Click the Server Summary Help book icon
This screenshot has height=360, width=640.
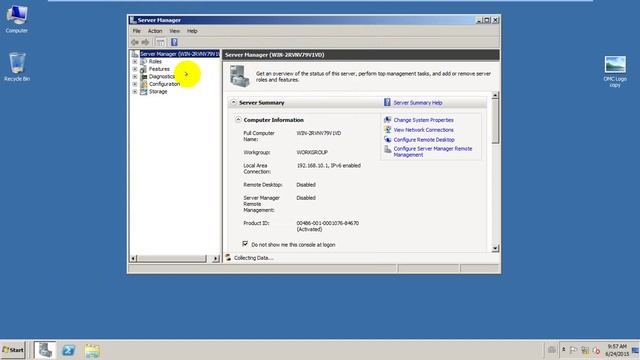pos(387,102)
